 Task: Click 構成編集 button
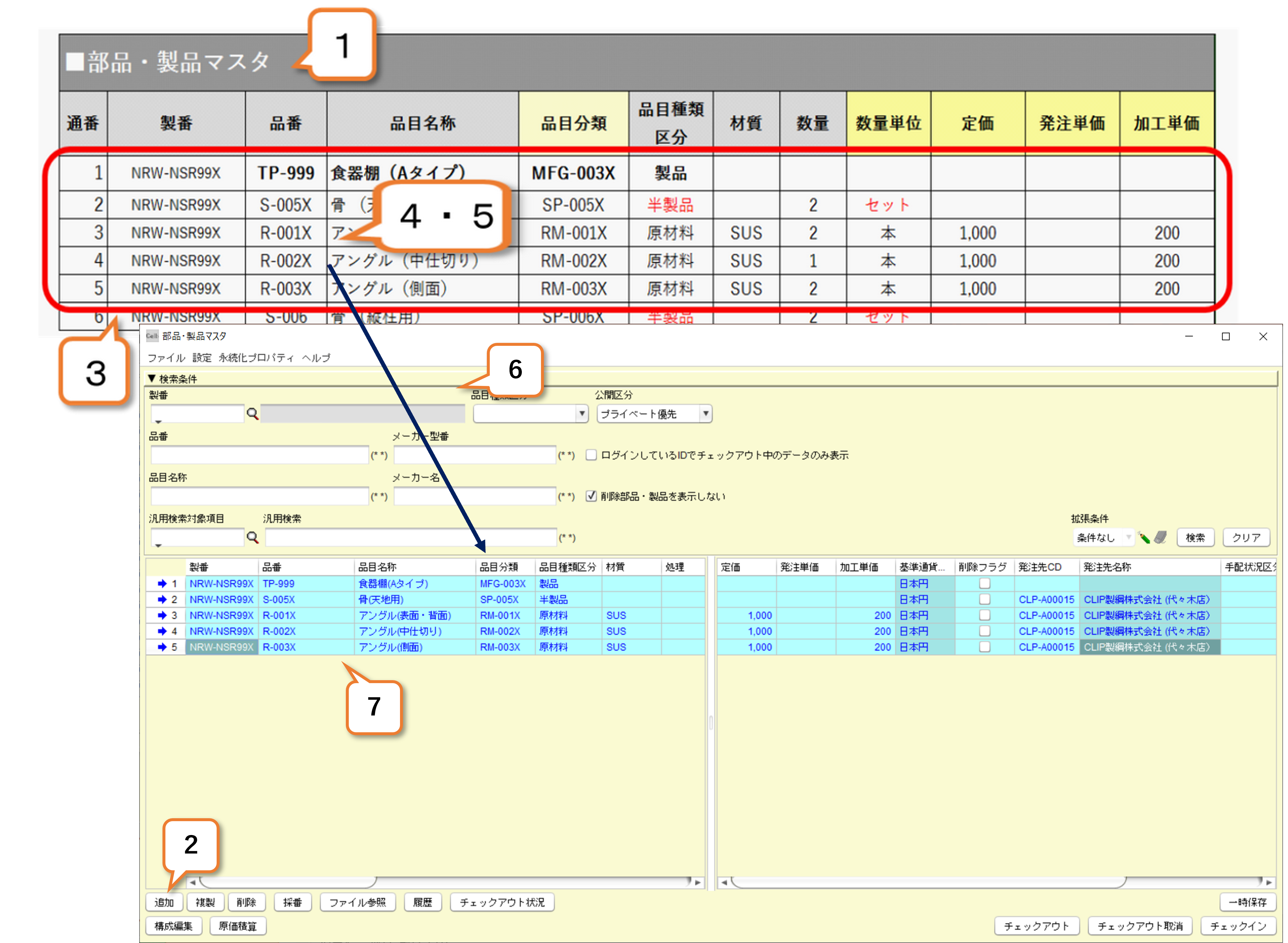pos(174,927)
